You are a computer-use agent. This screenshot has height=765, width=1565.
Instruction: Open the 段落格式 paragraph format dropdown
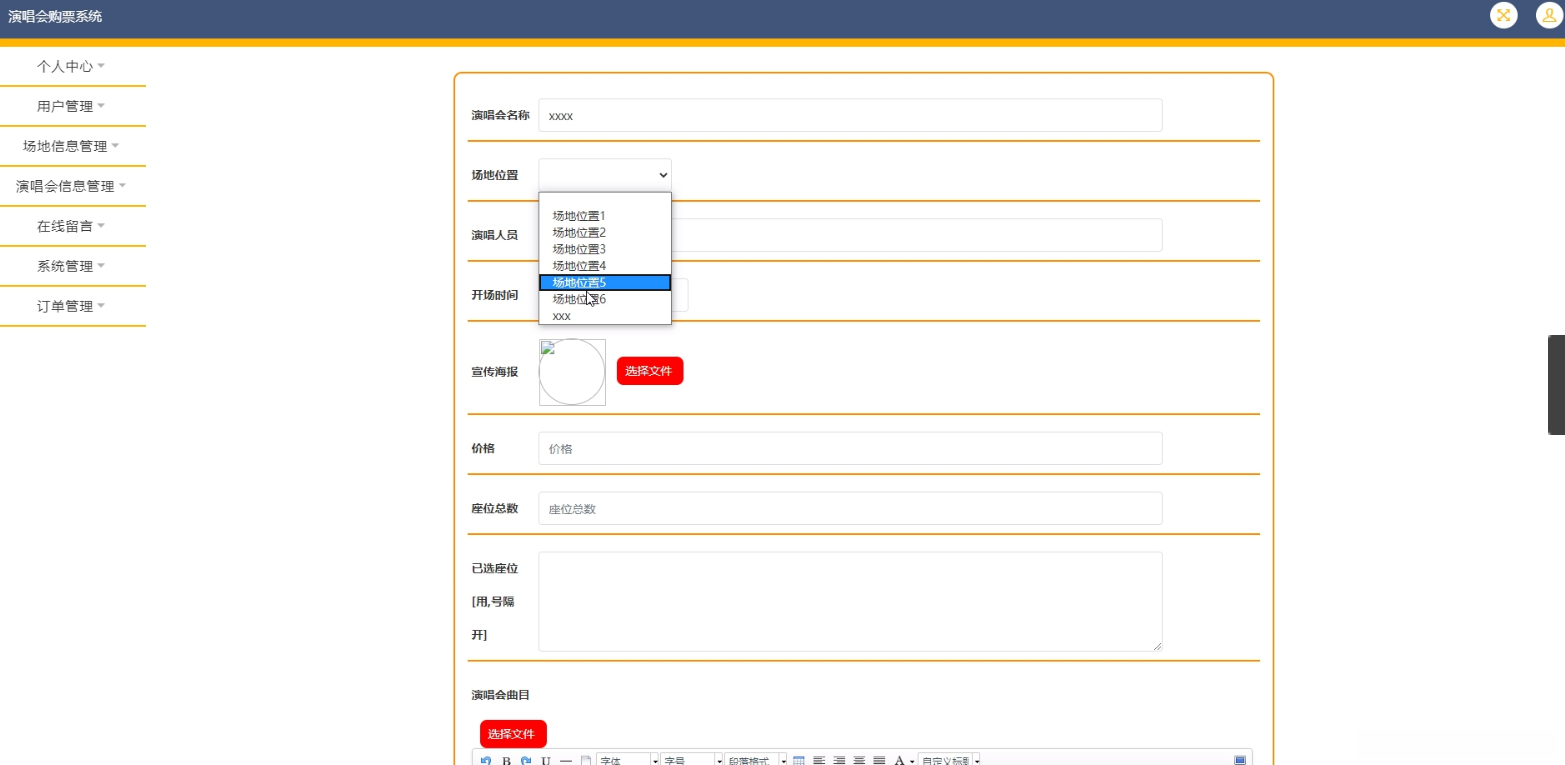(756, 761)
